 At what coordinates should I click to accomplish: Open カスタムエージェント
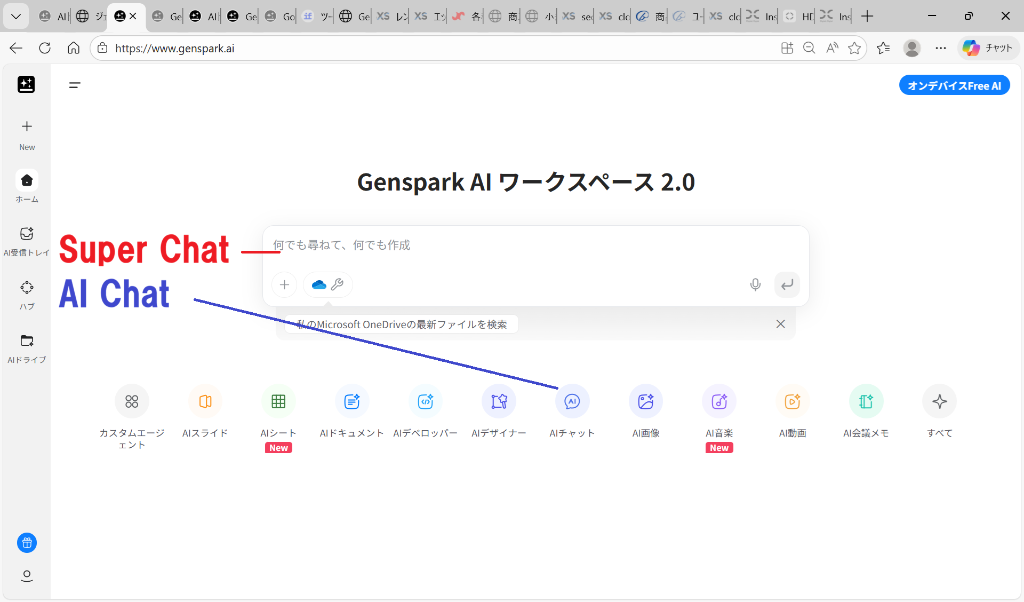pyautogui.click(x=131, y=401)
